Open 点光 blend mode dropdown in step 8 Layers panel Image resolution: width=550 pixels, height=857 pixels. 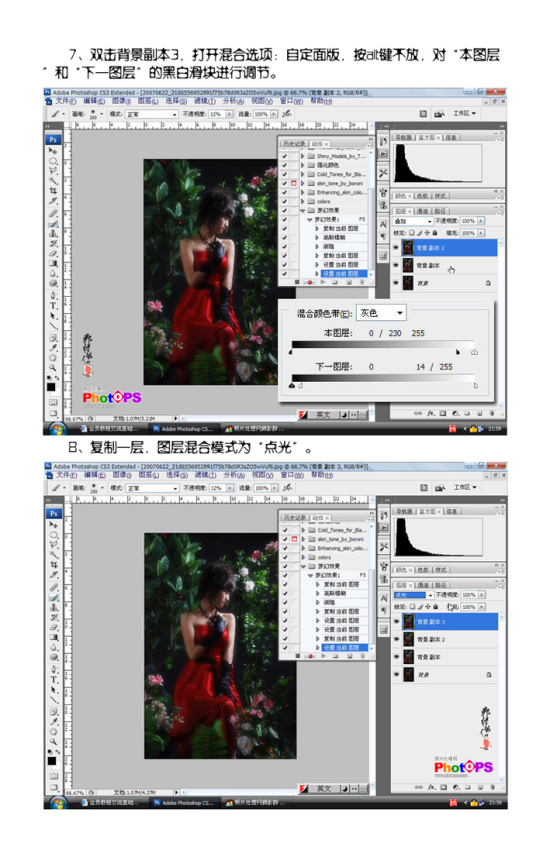pyautogui.click(x=414, y=595)
